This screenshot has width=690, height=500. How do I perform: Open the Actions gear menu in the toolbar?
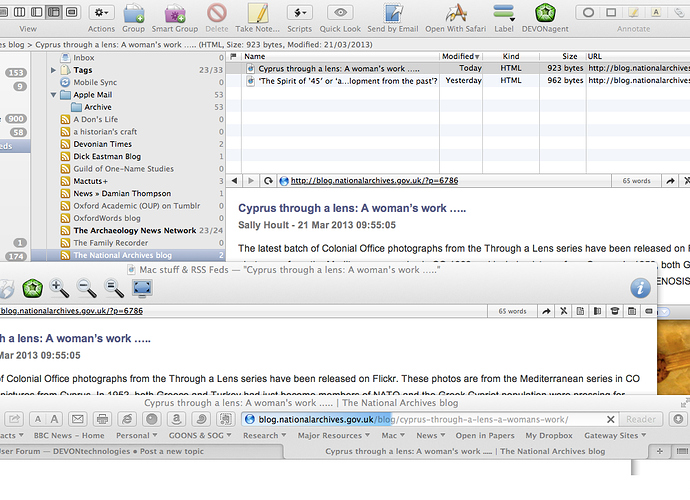[x=101, y=13]
